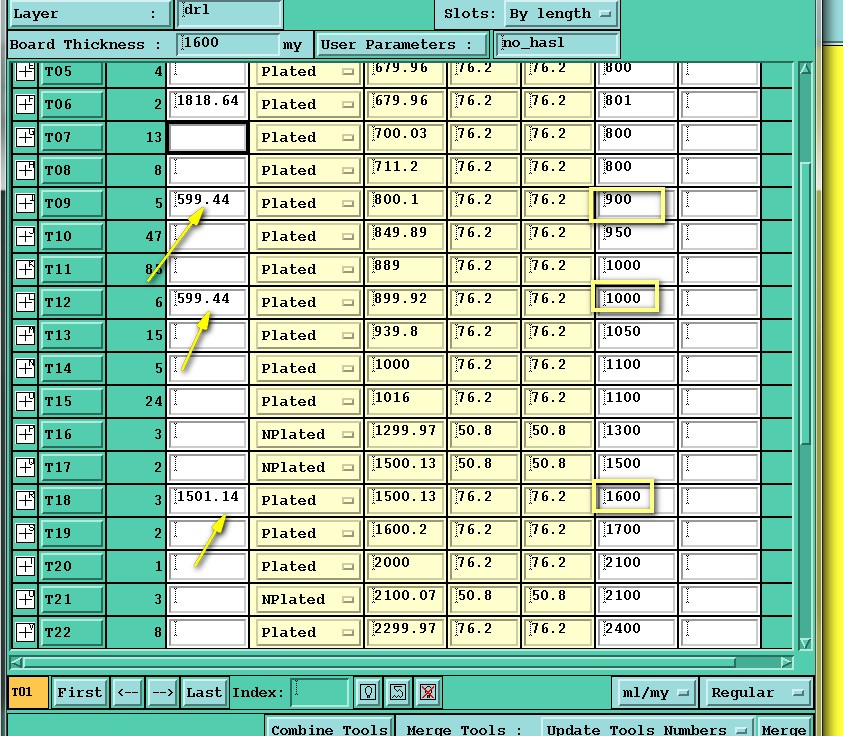Click the select-tool icon beside the lightbulb

pos(398,692)
